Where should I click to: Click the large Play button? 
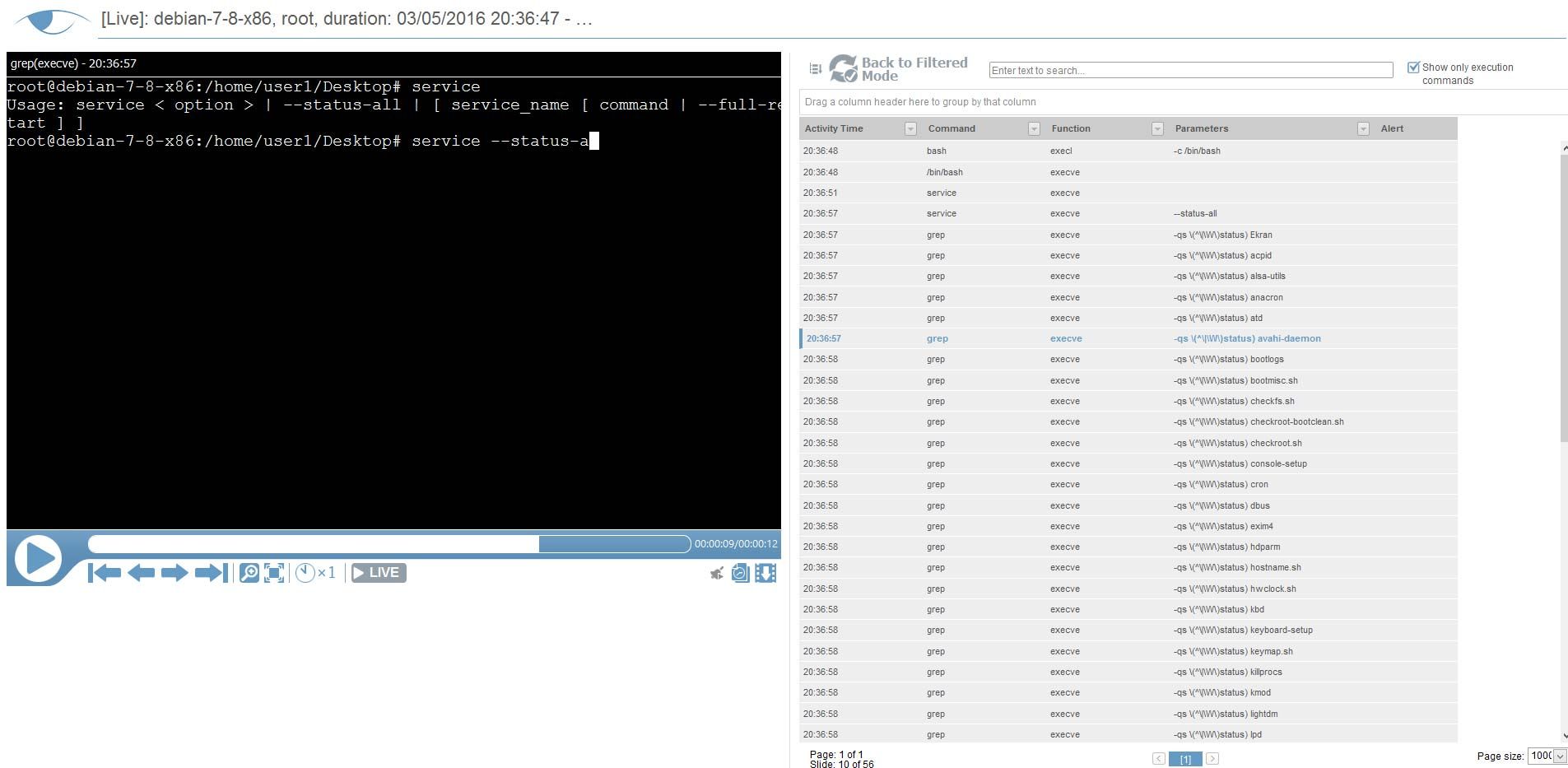[x=39, y=558]
